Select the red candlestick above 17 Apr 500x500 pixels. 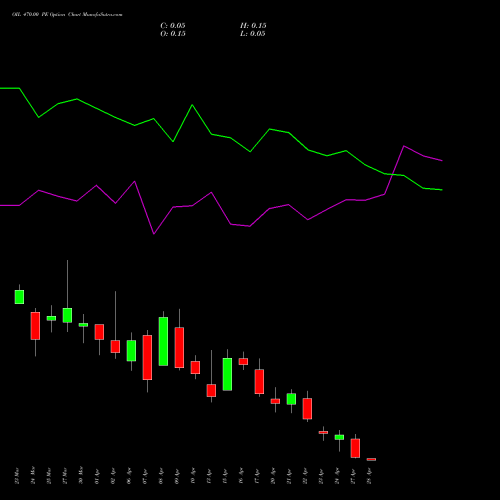(x=259, y=381)
